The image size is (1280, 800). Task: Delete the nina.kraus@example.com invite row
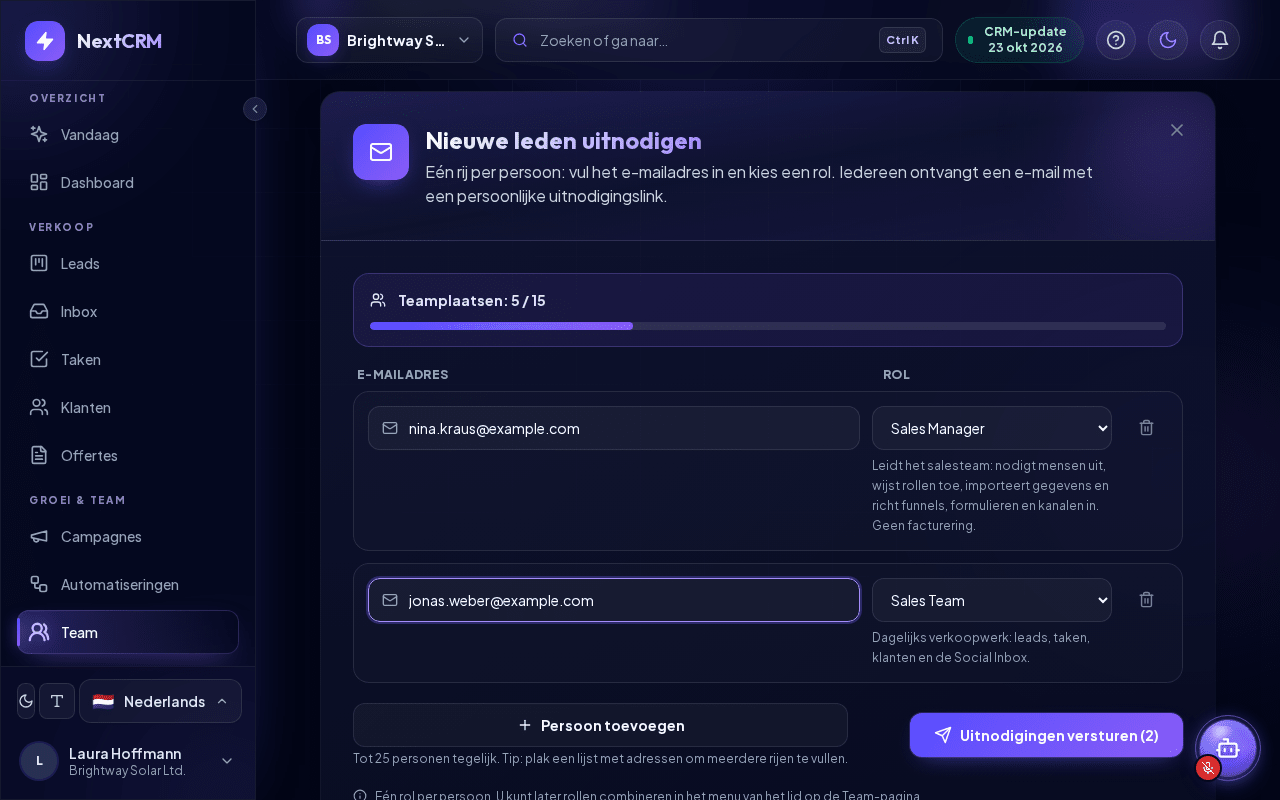pyautogui.click(x=1147, y=428)
